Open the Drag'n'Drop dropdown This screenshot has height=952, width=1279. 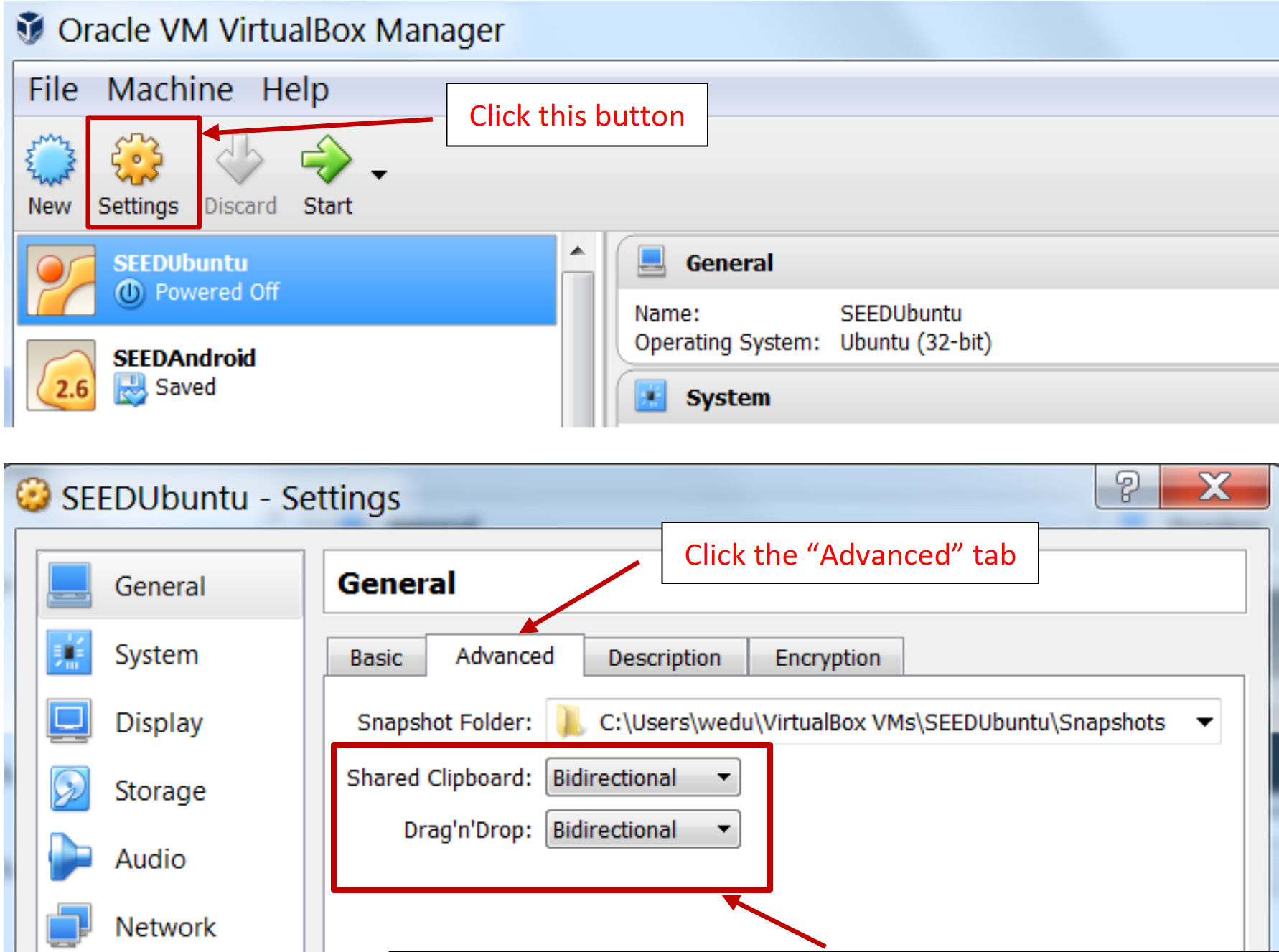(642, 829)
